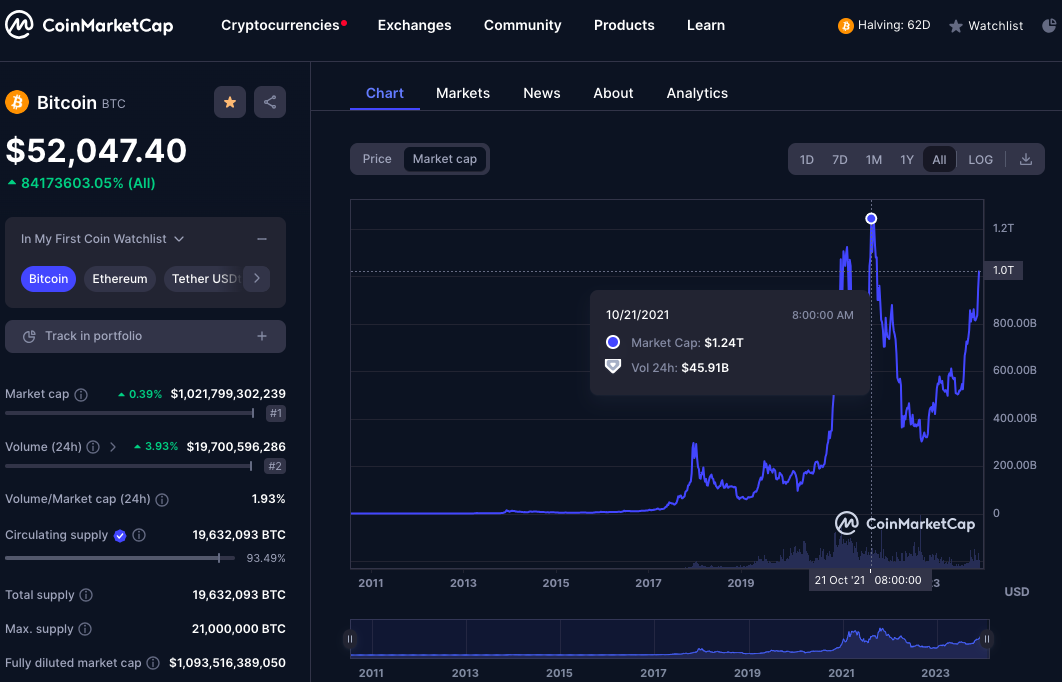Click the Circulating supply info icon
The image size is (1062, 682).
[139, 535]
